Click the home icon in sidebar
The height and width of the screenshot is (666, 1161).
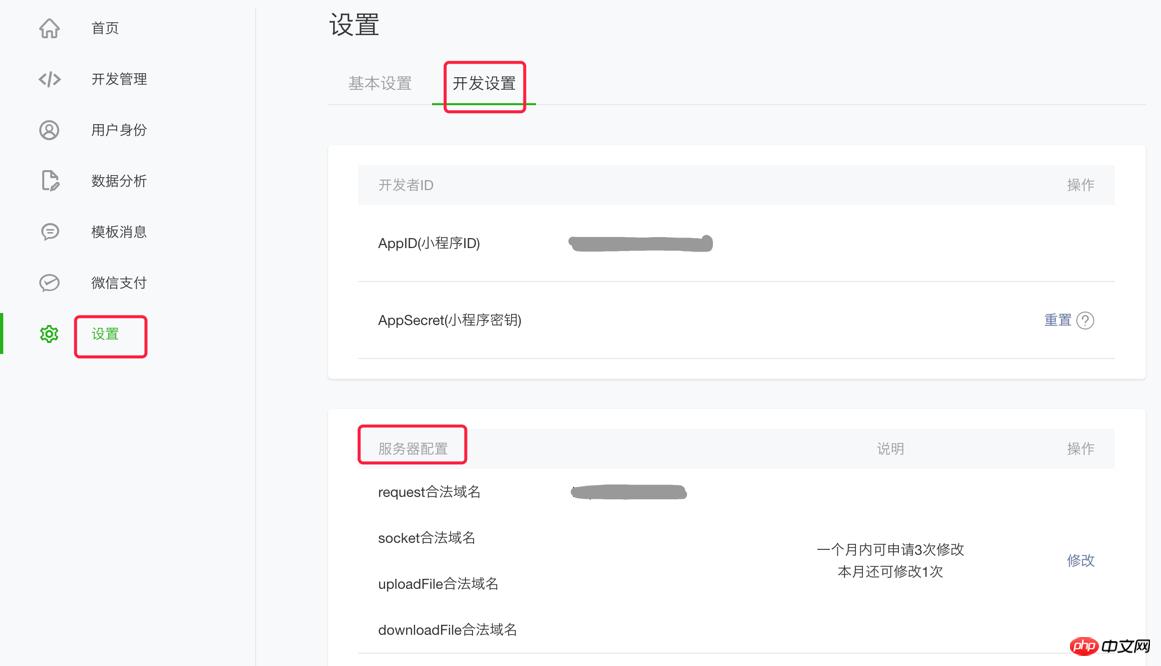tap(49, 29)
